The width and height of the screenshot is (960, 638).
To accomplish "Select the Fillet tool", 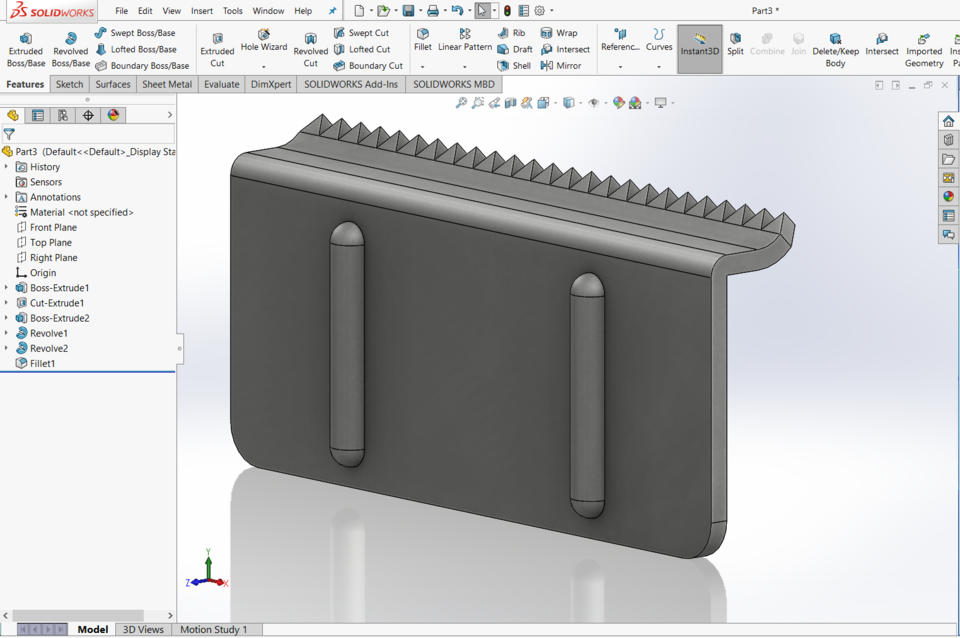I will 422,40.
